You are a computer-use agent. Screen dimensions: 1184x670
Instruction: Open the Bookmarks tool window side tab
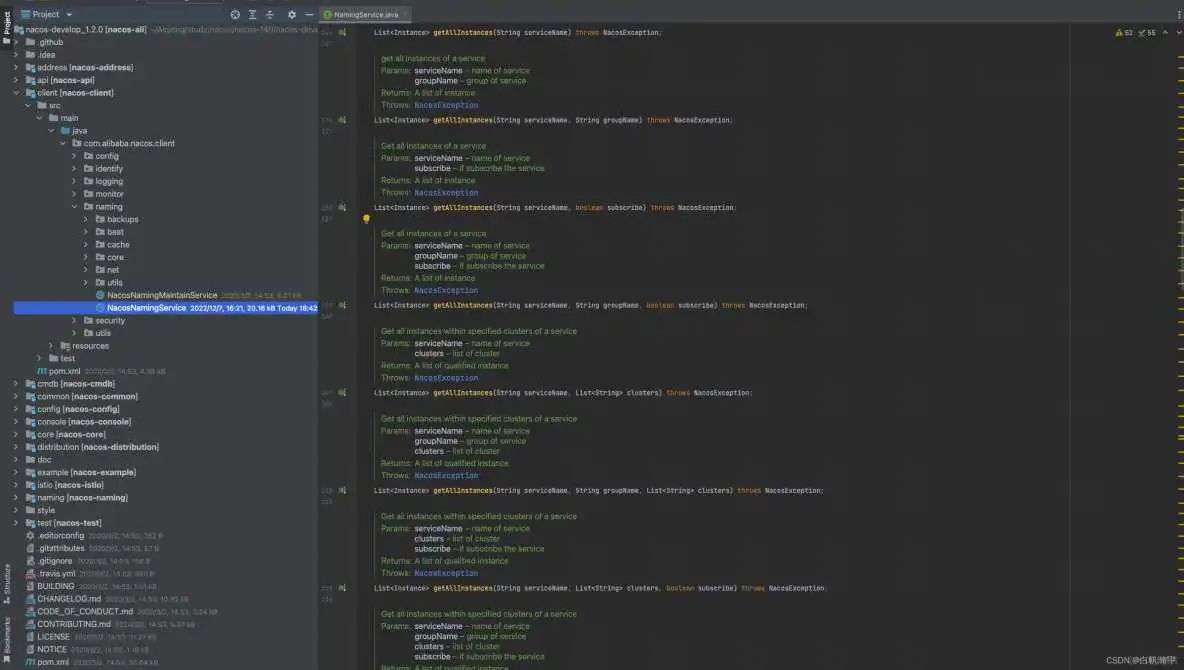(7, 638)
